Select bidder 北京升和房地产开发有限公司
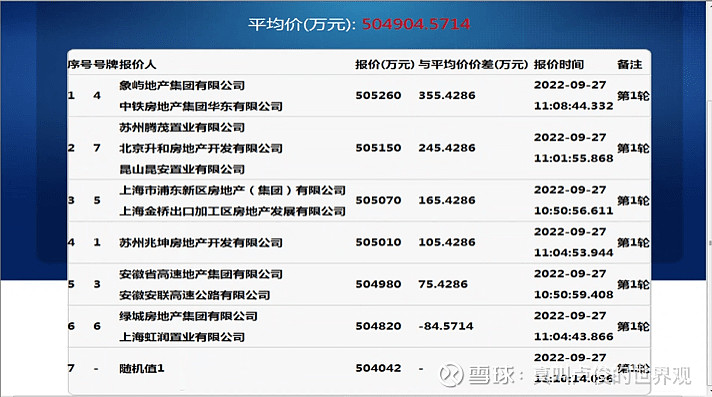 tap(201, 148)
